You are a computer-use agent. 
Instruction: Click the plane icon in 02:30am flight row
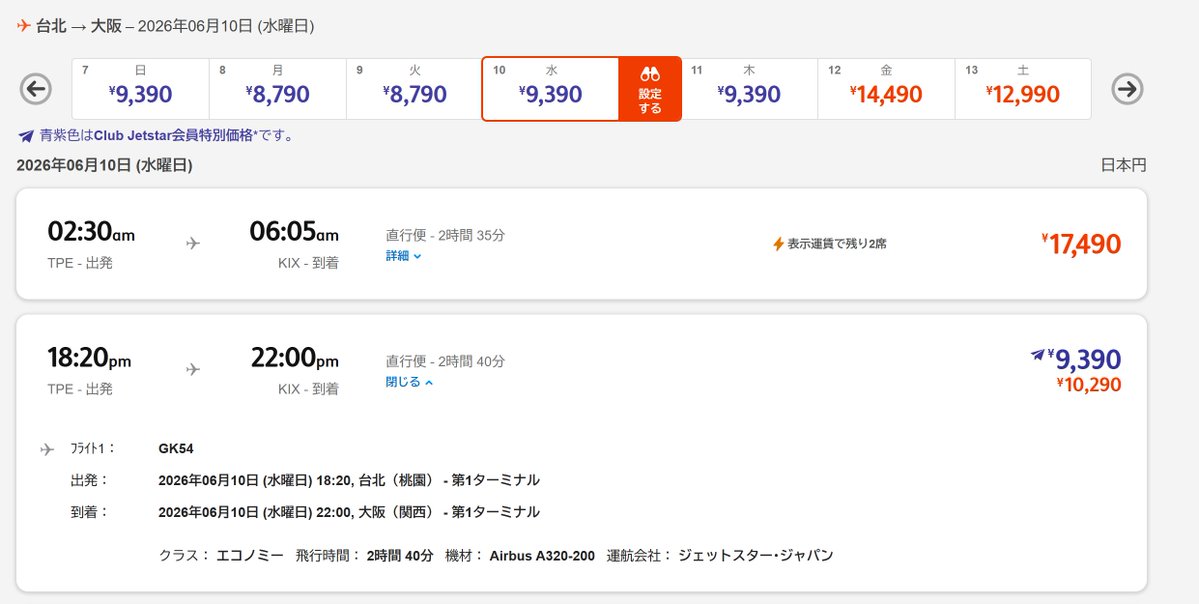[x=193, y=243]
